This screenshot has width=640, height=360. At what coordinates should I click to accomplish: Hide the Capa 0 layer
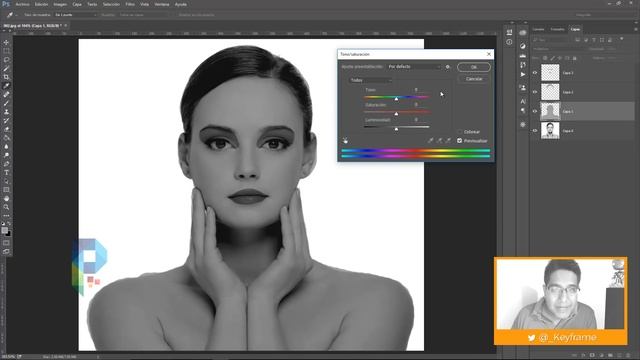535,131
